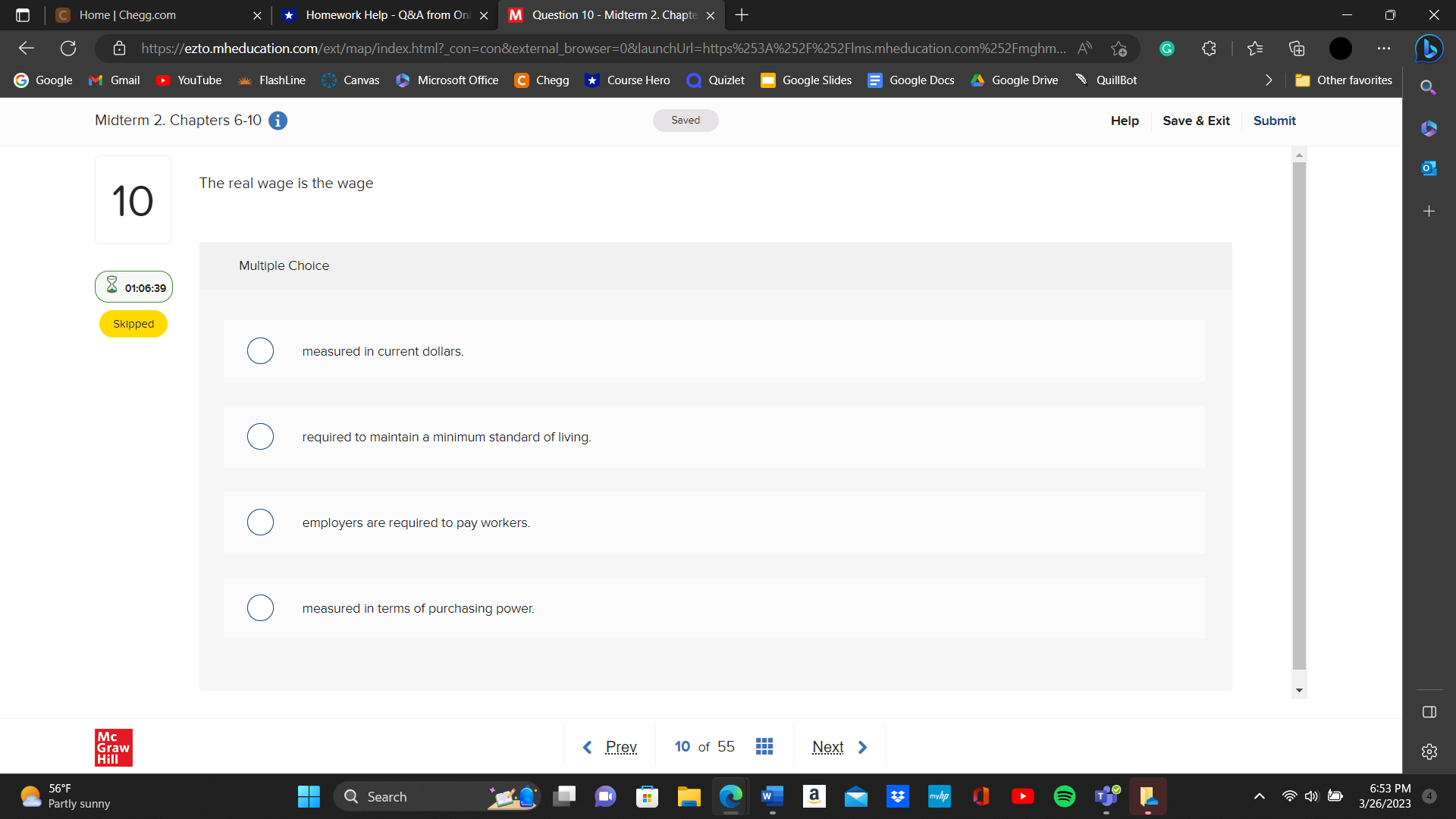Select 'employers are required to pay workers'

click(x=260, y=522)
